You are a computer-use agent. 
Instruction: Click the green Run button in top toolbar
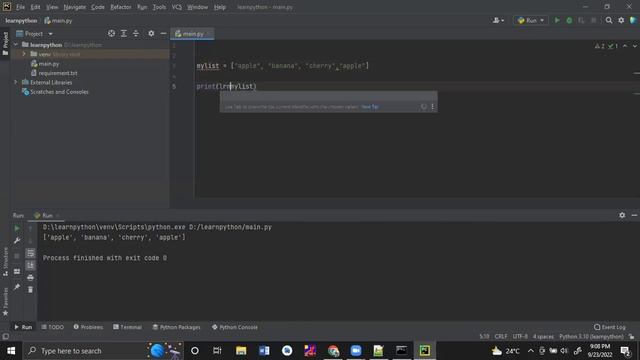point(557,20)
